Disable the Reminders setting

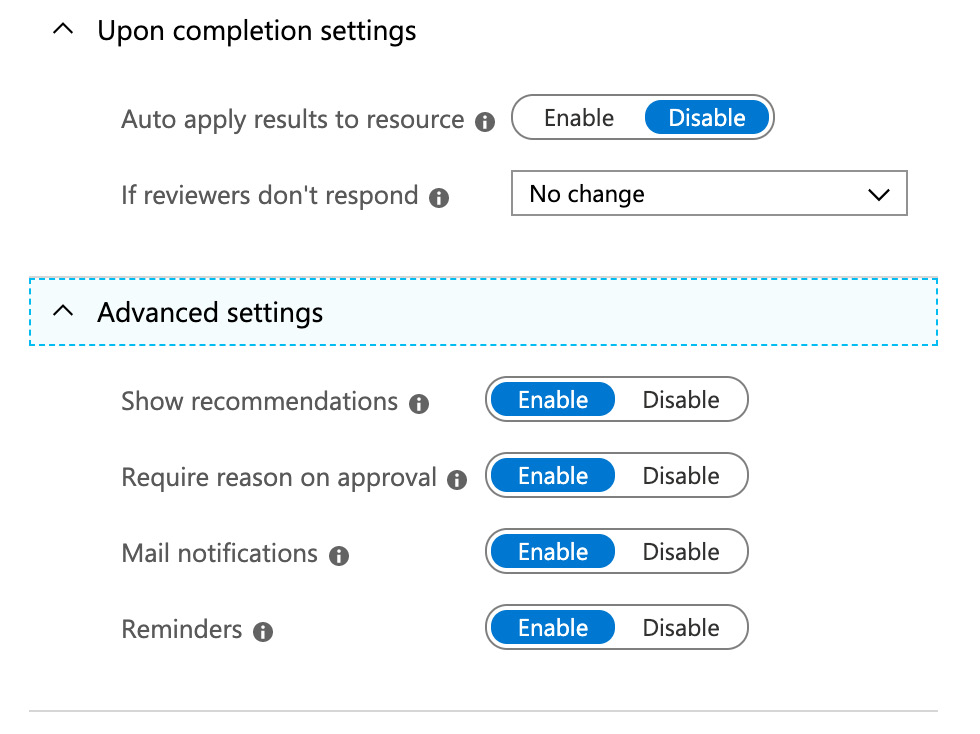681,628
